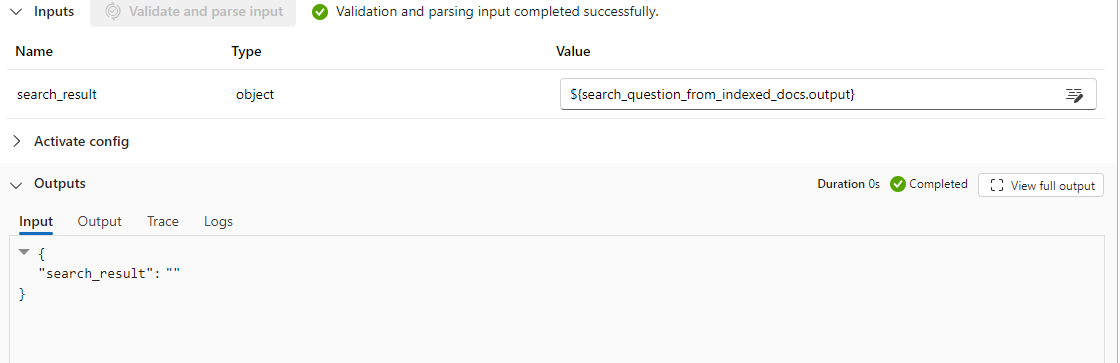Click the green Completed status icon
The image size is (1120, 363).
(x=898, y=184)
